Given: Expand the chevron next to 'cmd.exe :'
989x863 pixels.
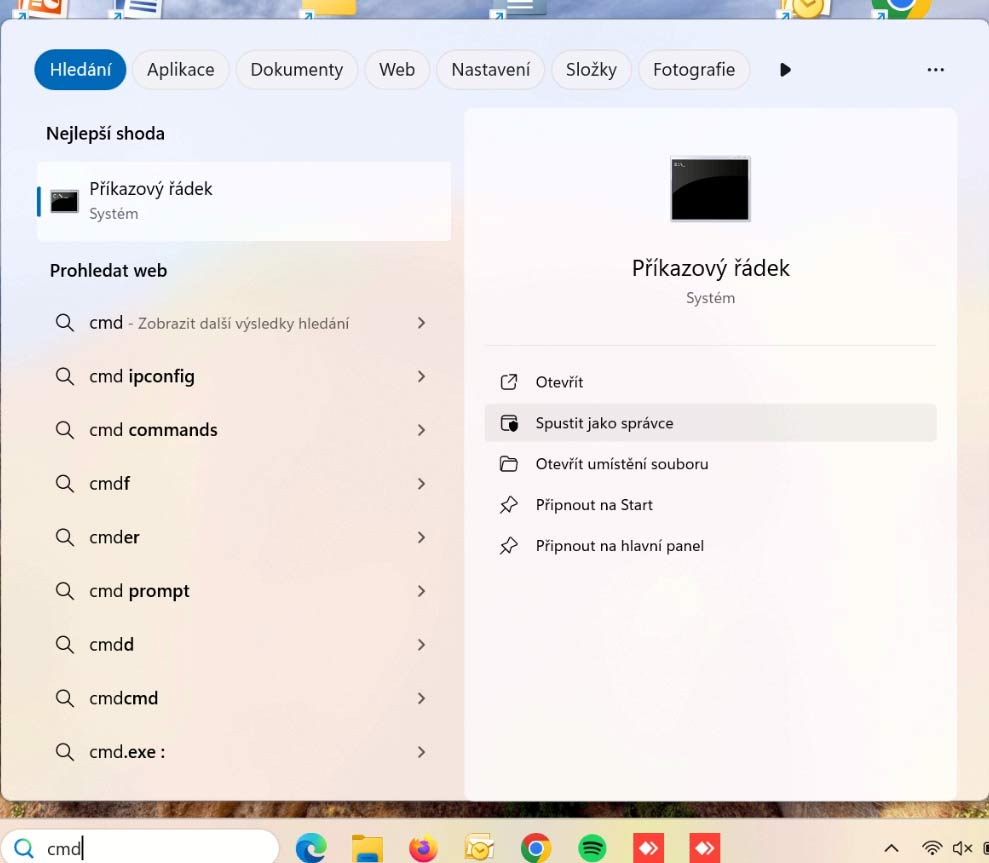Looking at the screenshot, I should pos(421,752).
